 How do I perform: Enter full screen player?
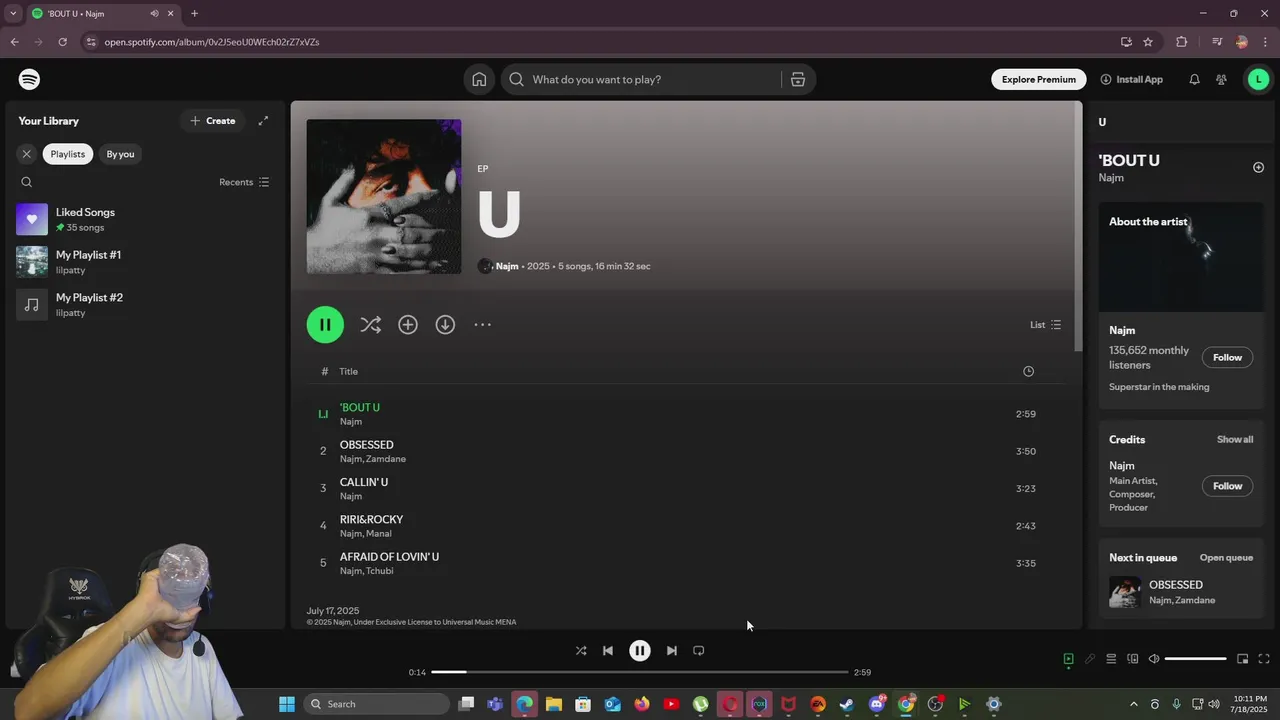1264,659
